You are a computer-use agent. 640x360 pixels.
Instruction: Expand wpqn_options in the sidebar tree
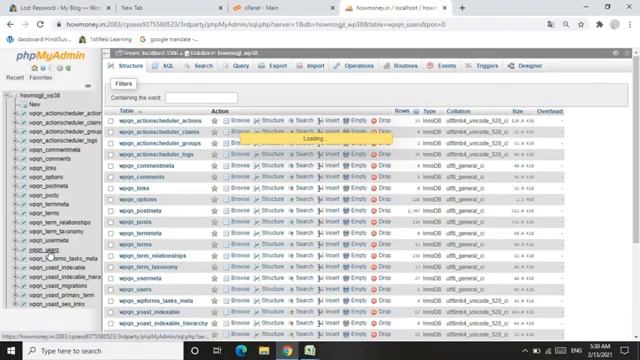point(16,177)
